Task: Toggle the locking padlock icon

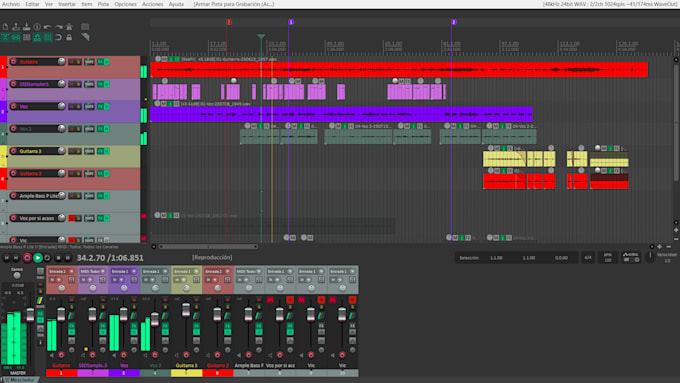Action: 69,37
